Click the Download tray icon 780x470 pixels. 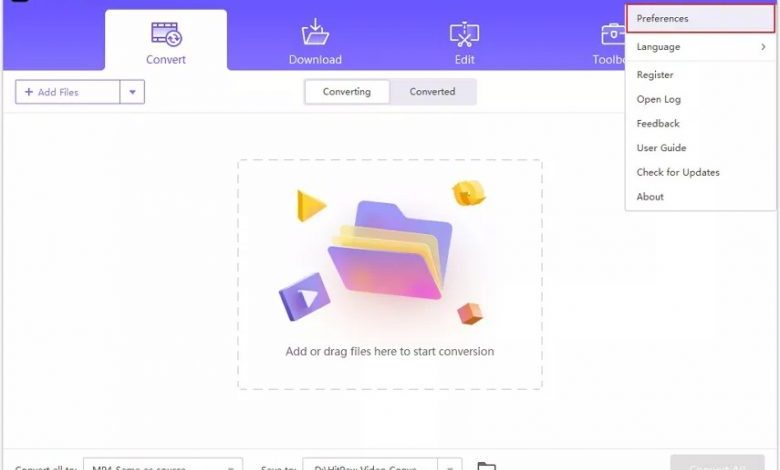pos(315,32)
